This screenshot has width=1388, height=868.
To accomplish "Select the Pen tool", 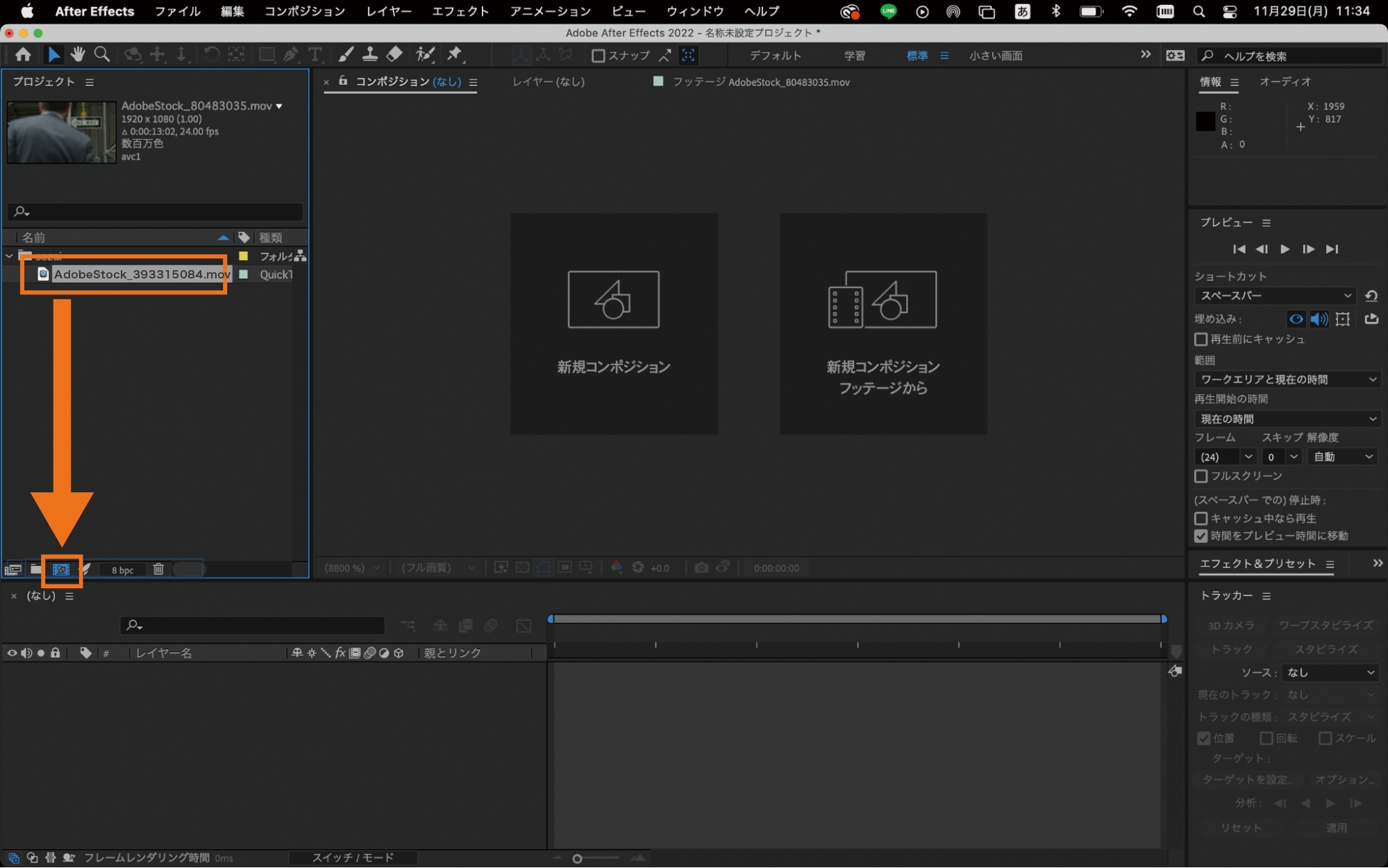I will [x=291, y=54].
